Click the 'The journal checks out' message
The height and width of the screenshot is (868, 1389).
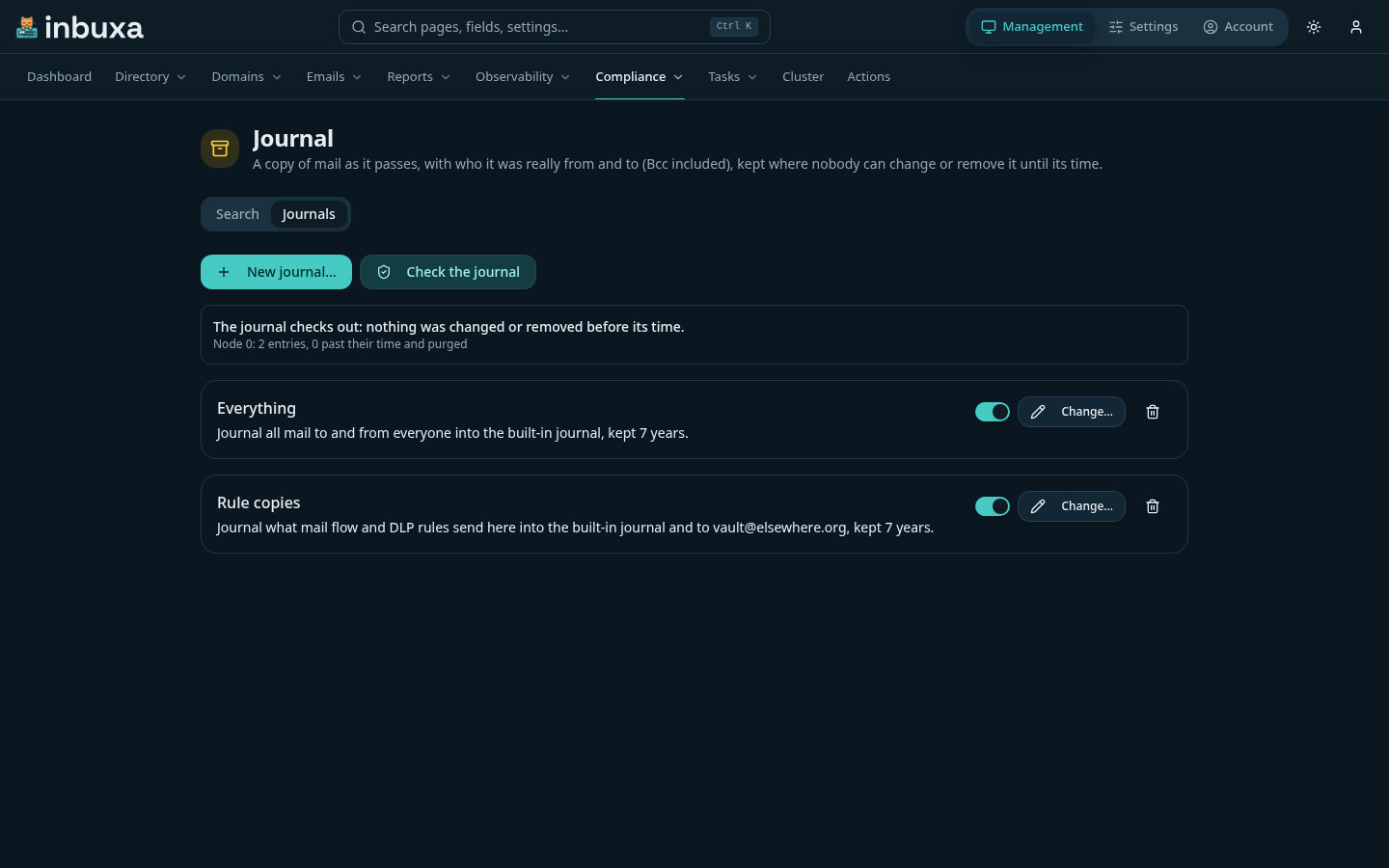pos(449,327)
